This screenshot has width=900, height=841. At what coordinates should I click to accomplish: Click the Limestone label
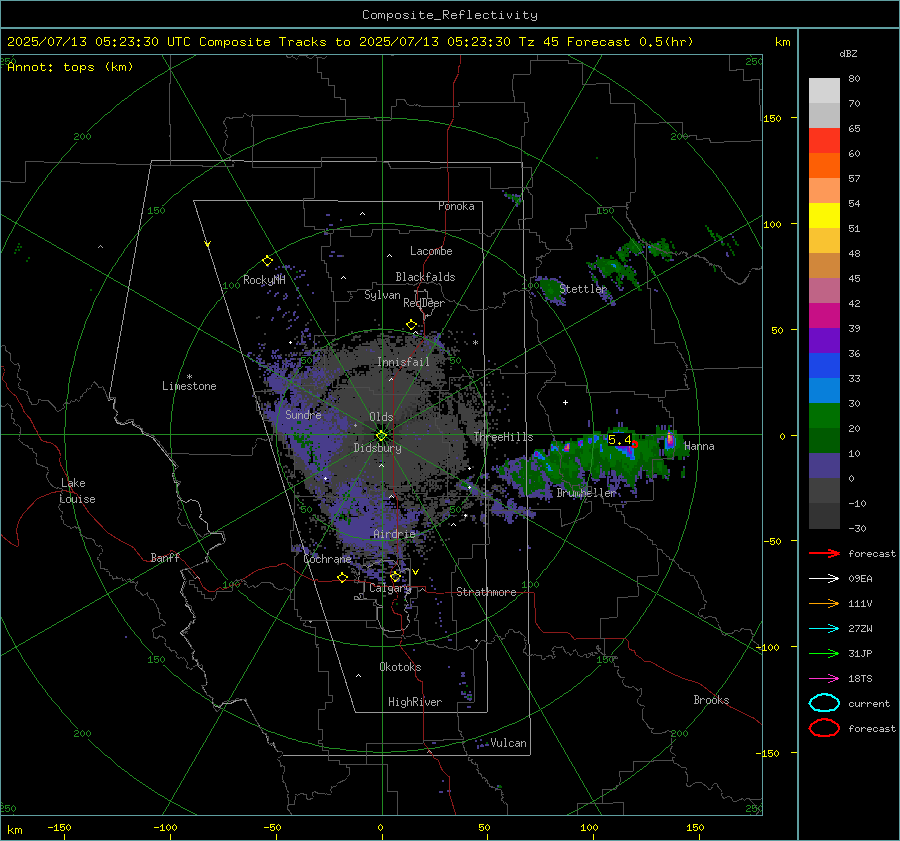189,386
